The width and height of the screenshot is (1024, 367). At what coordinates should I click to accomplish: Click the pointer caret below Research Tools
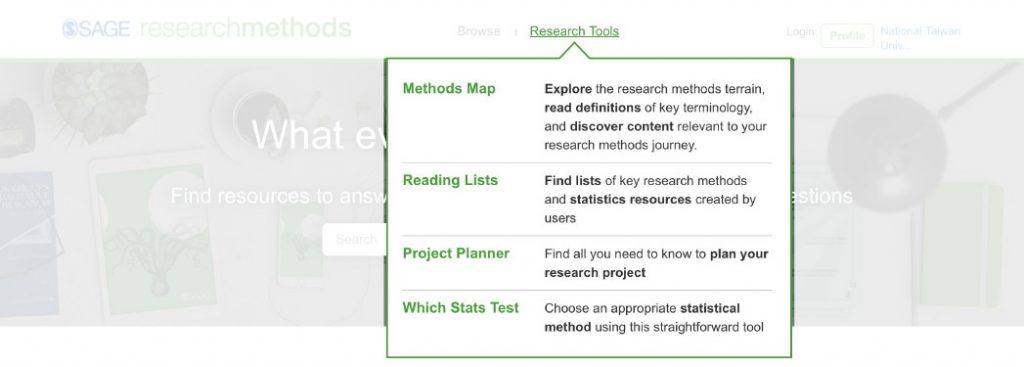pos(575,50)
